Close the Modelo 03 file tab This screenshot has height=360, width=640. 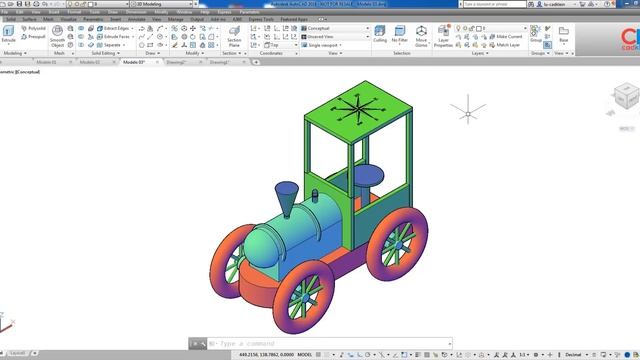pos(157,62)
